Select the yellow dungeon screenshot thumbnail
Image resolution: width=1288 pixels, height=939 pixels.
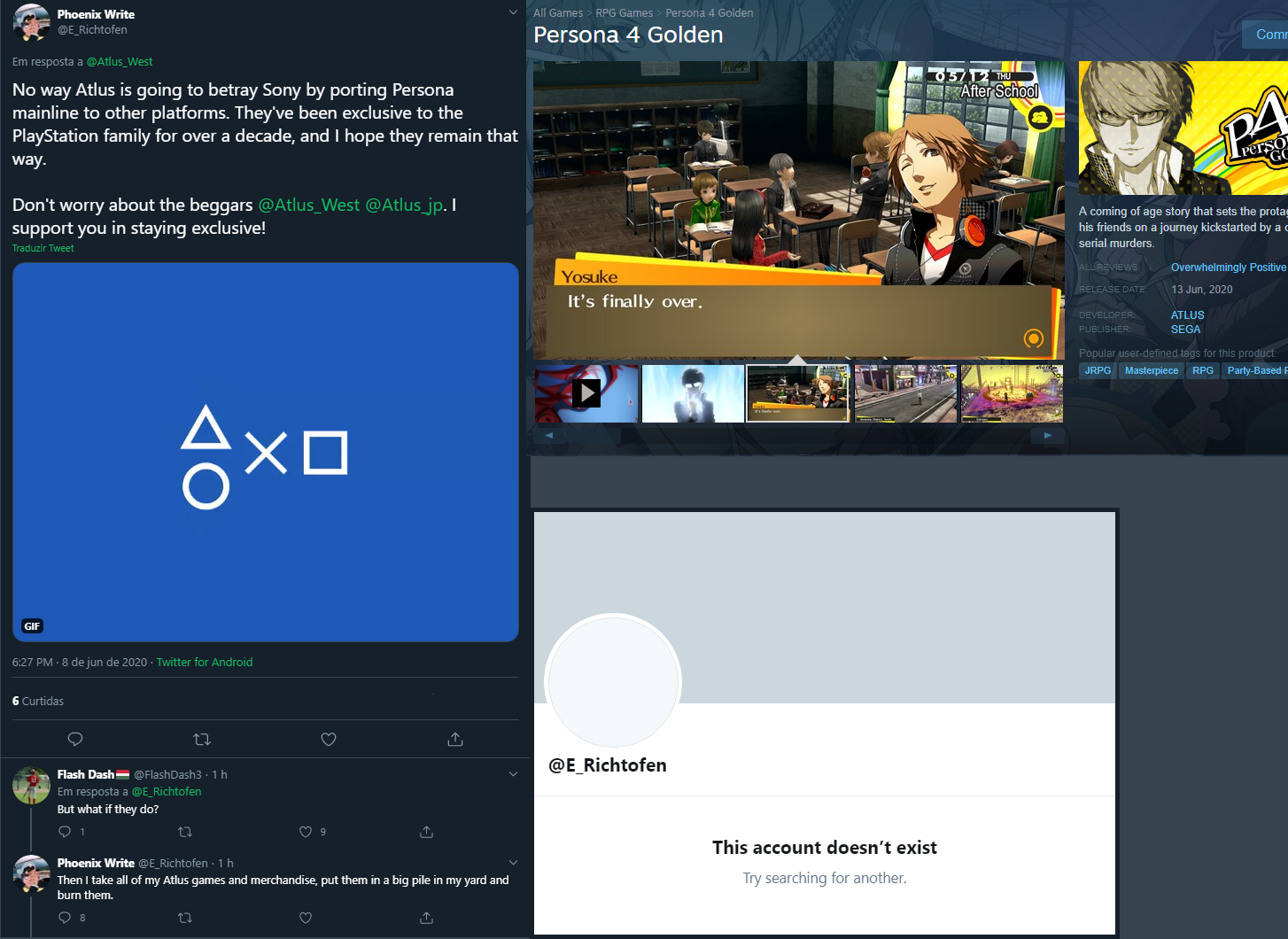pos(1012,393)
